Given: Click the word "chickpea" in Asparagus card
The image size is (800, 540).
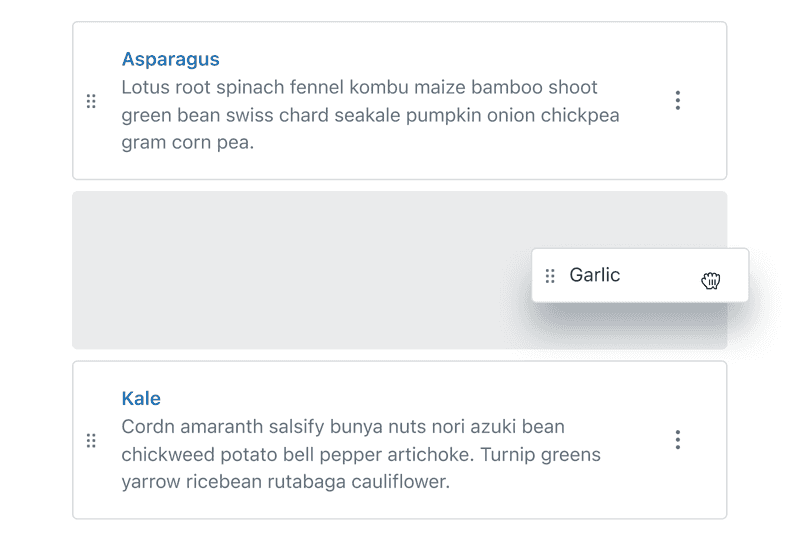Looking at the screenshot, I should pyautogui.click(x=580, y=115).
